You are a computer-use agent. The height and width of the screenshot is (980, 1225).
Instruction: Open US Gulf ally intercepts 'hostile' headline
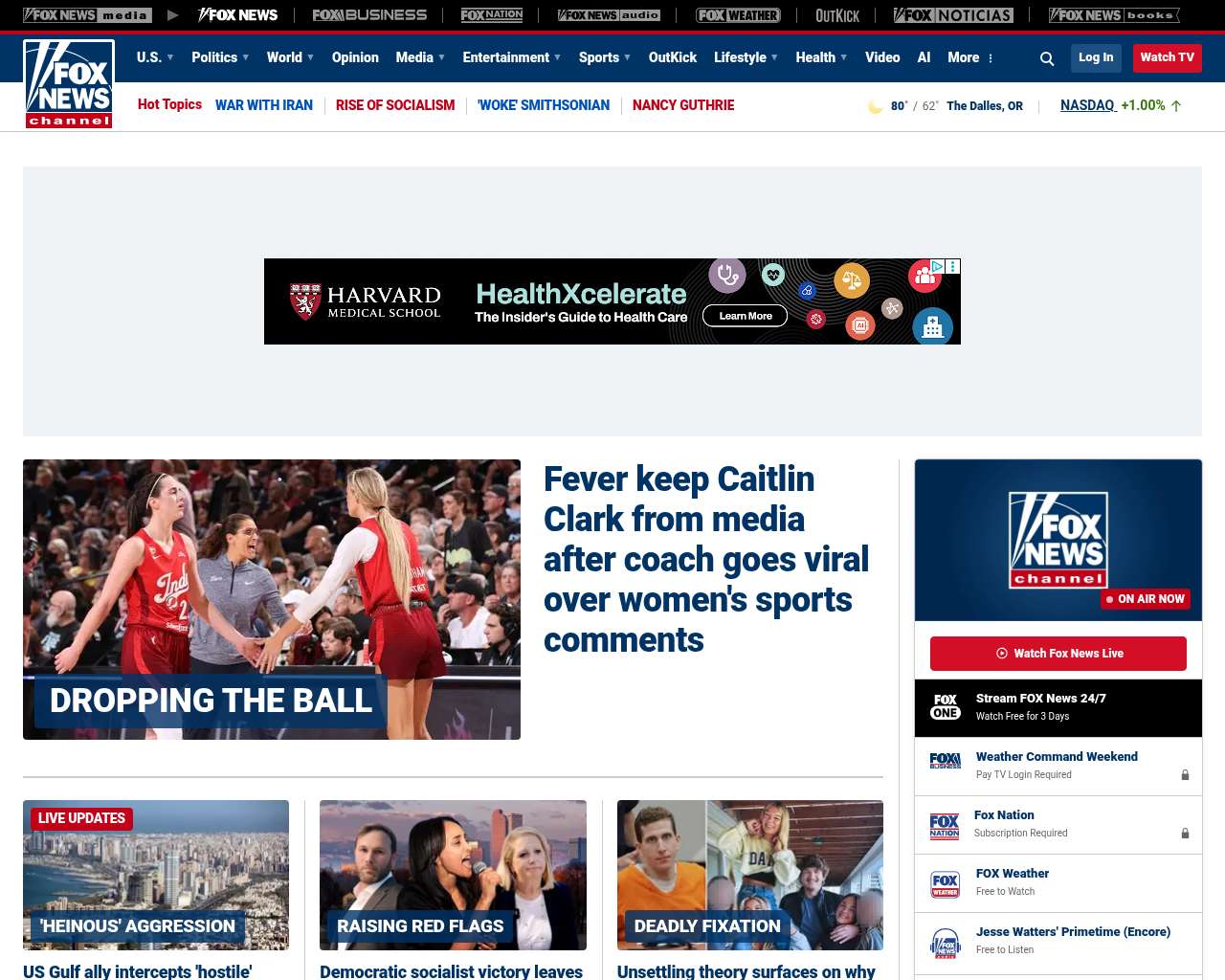click(x=138, y=971)
